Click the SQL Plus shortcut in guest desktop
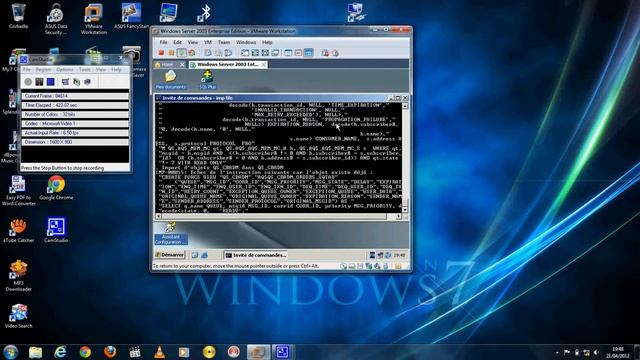 coord(207,80)
